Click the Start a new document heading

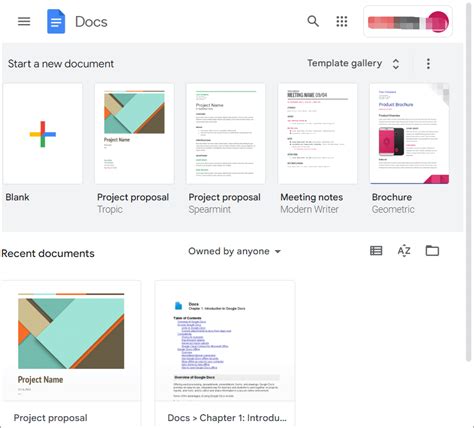pyautogui.click(x=61, y=64)
